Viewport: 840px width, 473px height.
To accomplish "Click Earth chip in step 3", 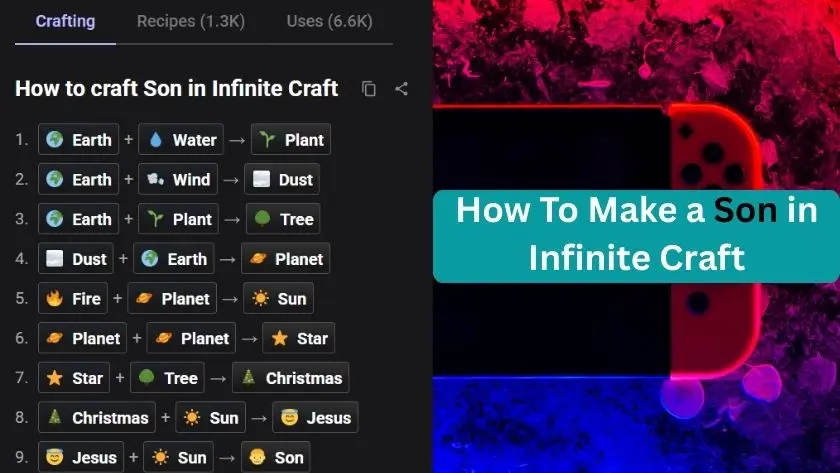I will coord(79,219).
